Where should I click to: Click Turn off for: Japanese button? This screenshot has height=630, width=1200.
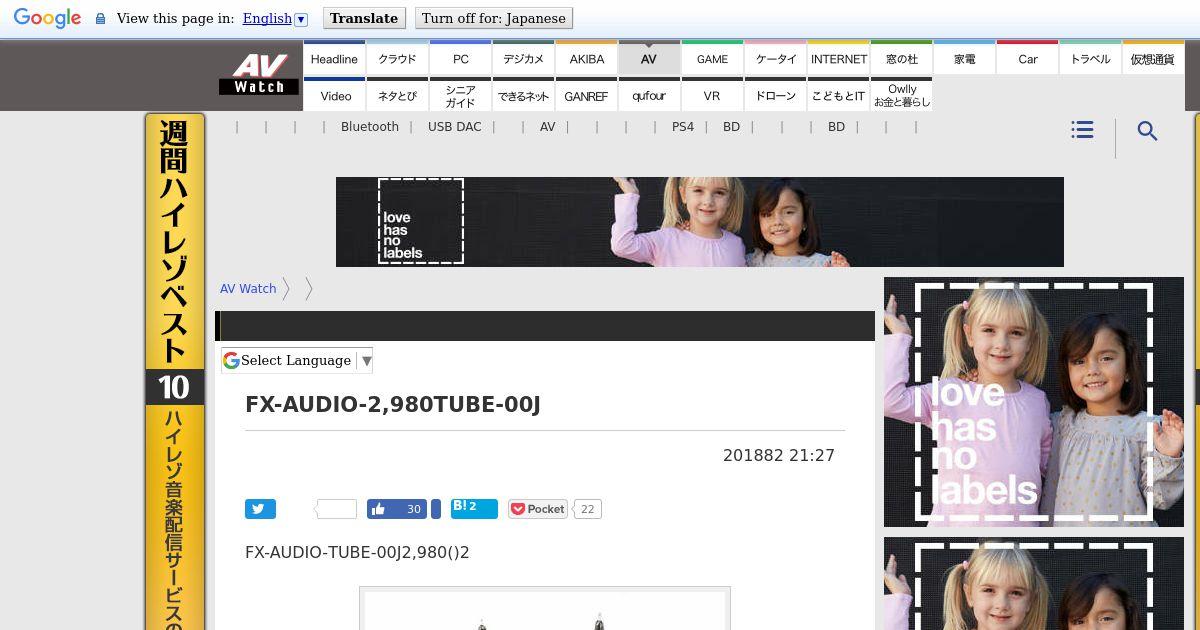click(x=494, y=18)
